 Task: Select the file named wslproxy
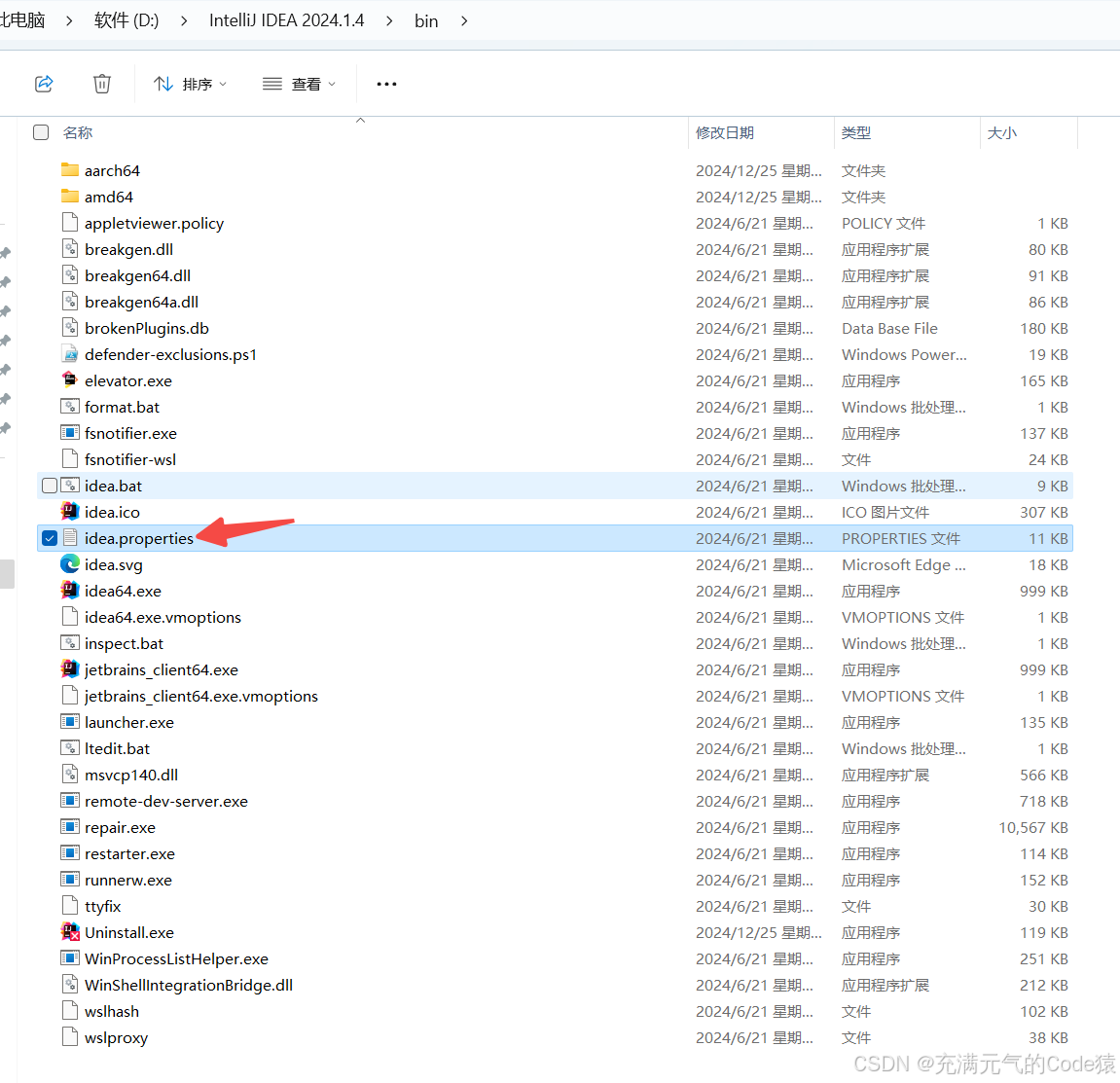[x=116, y=1038]
